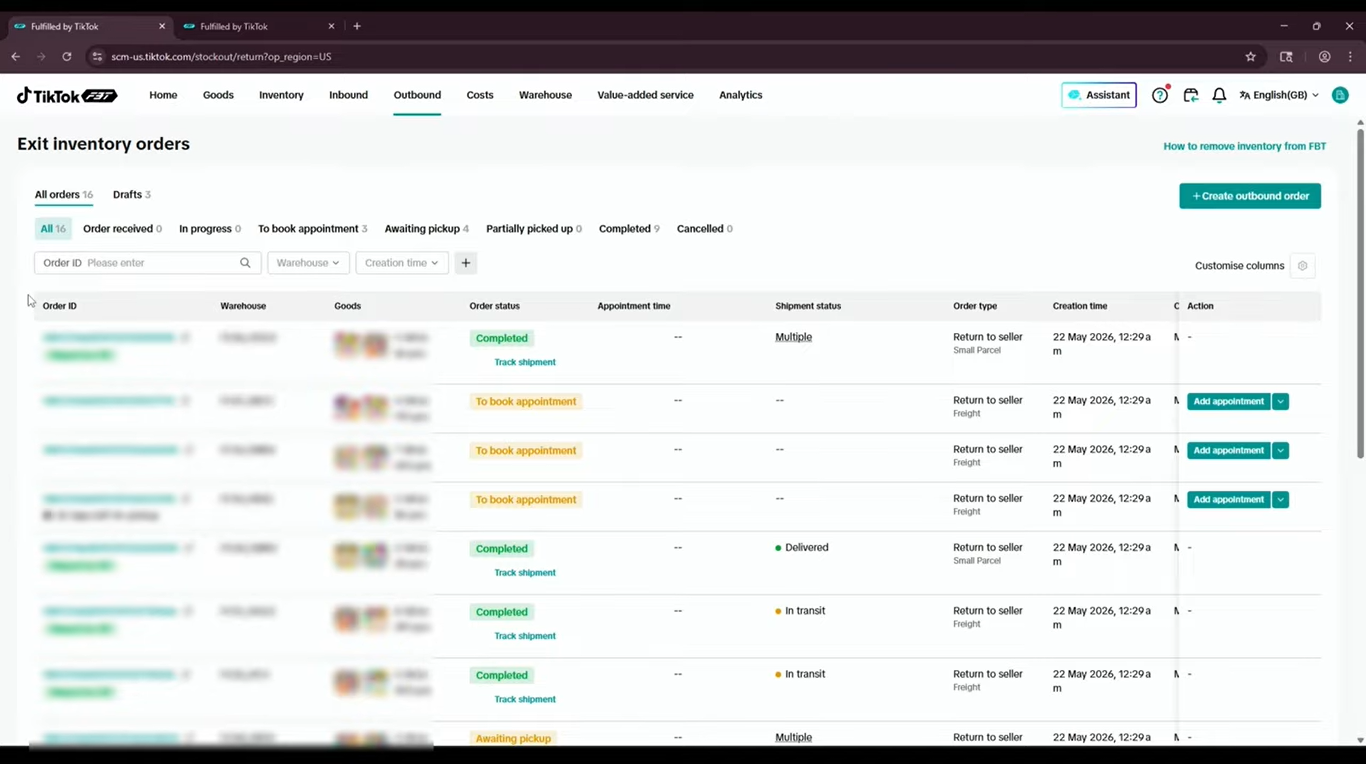Expand arrow beside third Add appointment button
Screen dimensions: 1366x764
[1280, 499]
